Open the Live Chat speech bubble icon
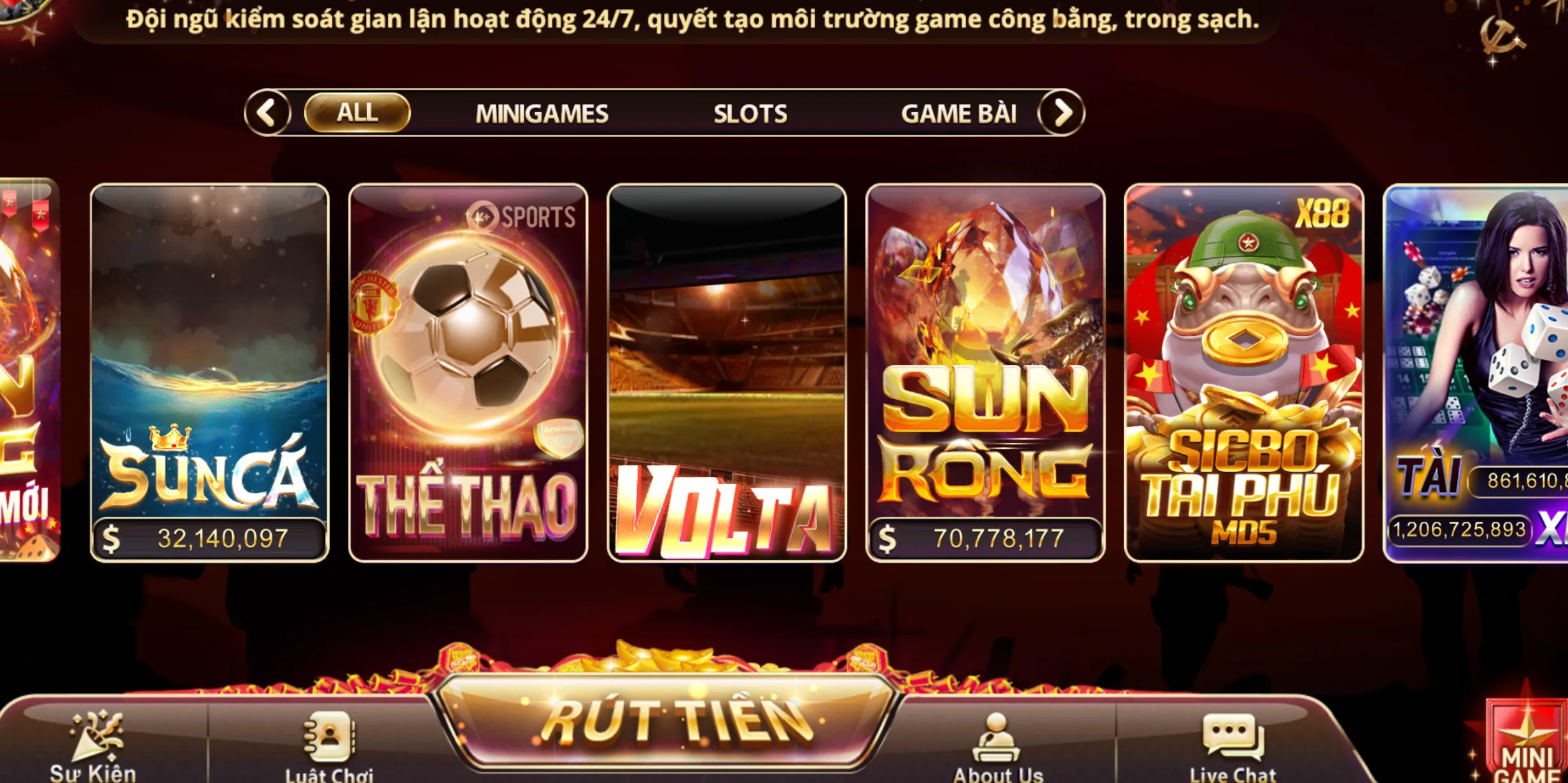1568x783 pixels. [x=1233, y=737]
